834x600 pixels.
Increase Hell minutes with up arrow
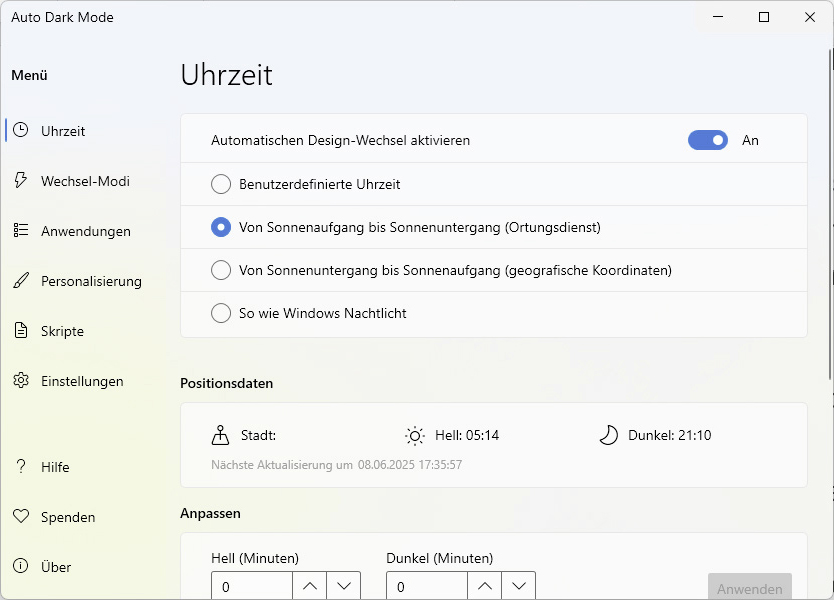[309, 585]
